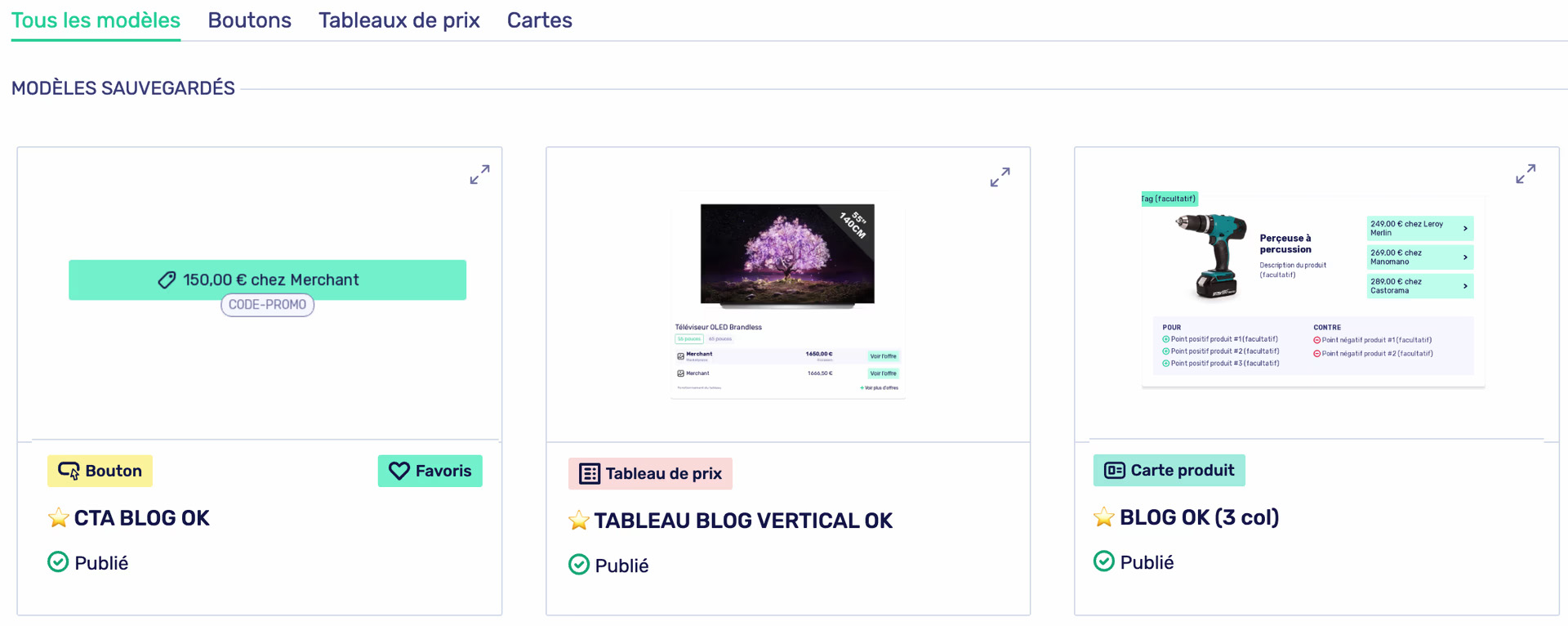Screen dimensions: 1568x626
Task: Expand the TABLEAU BLOG VERTICAL OK preview
Action: click(x=1000, y=177)
